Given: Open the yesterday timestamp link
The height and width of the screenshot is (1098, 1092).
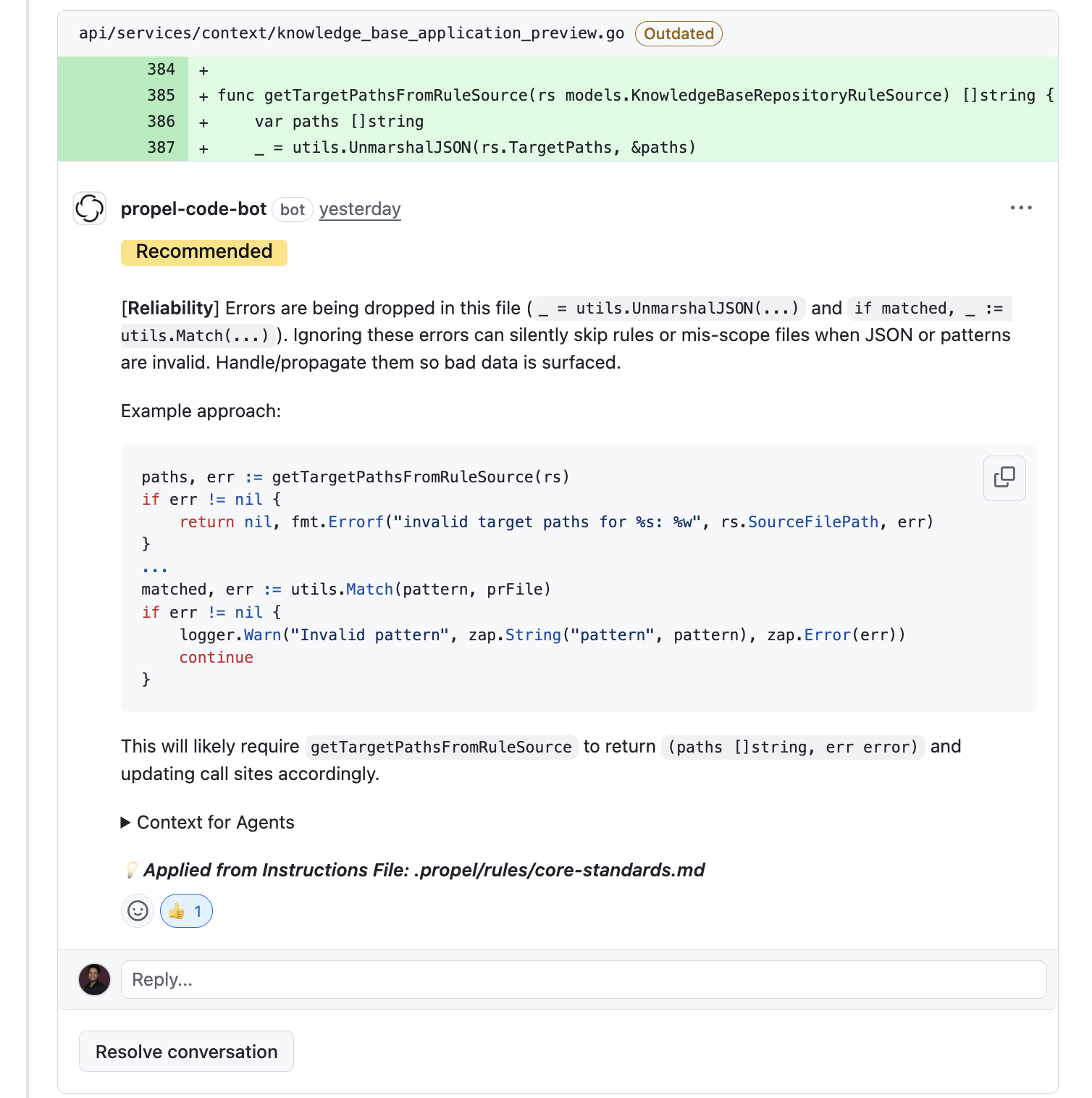Looking at the screenshot, I should [x=360, y=209].
